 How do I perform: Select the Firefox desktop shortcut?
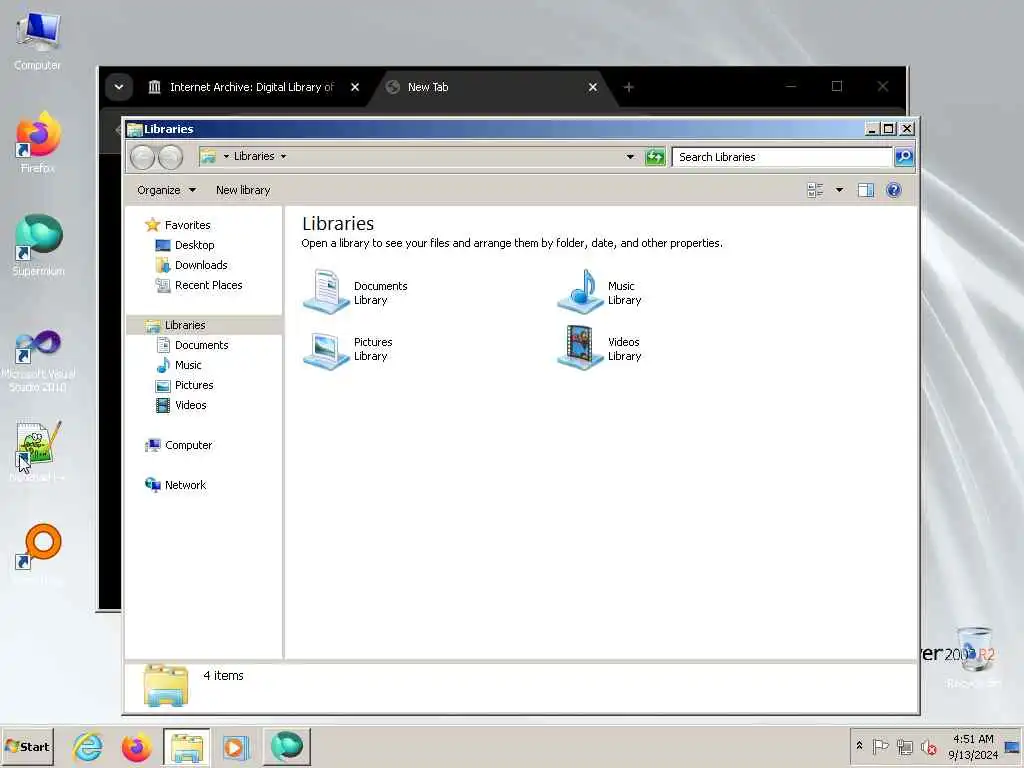pyautogui.click(x=38, y=142)
